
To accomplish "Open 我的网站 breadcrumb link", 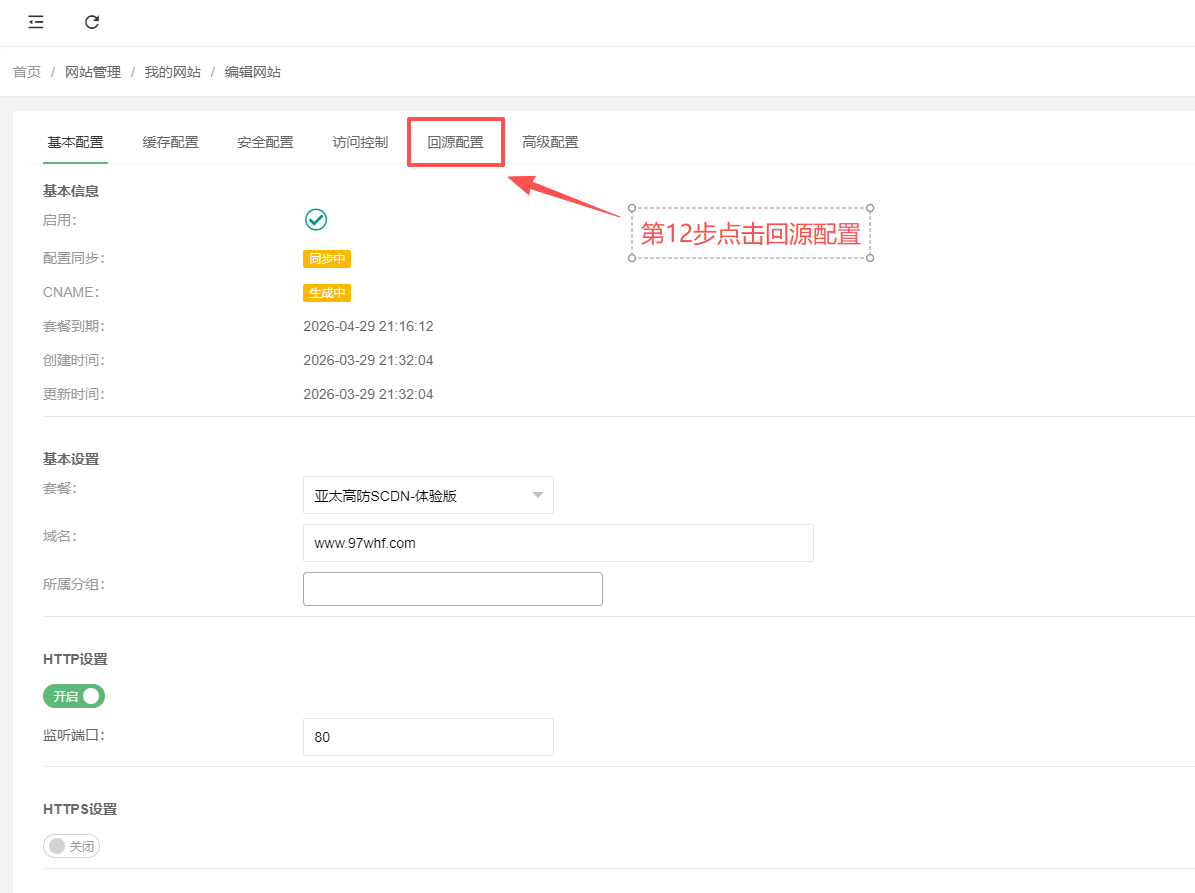I will point(172,72).
